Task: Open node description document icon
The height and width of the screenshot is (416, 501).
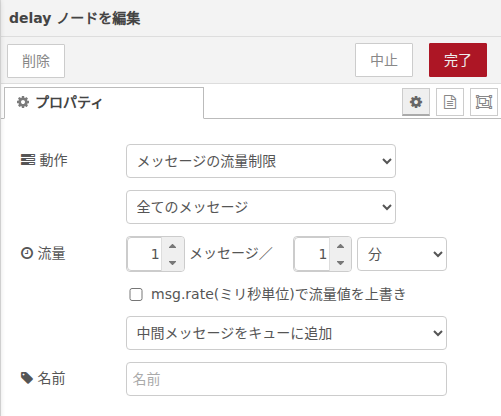Action: point(450,102)
